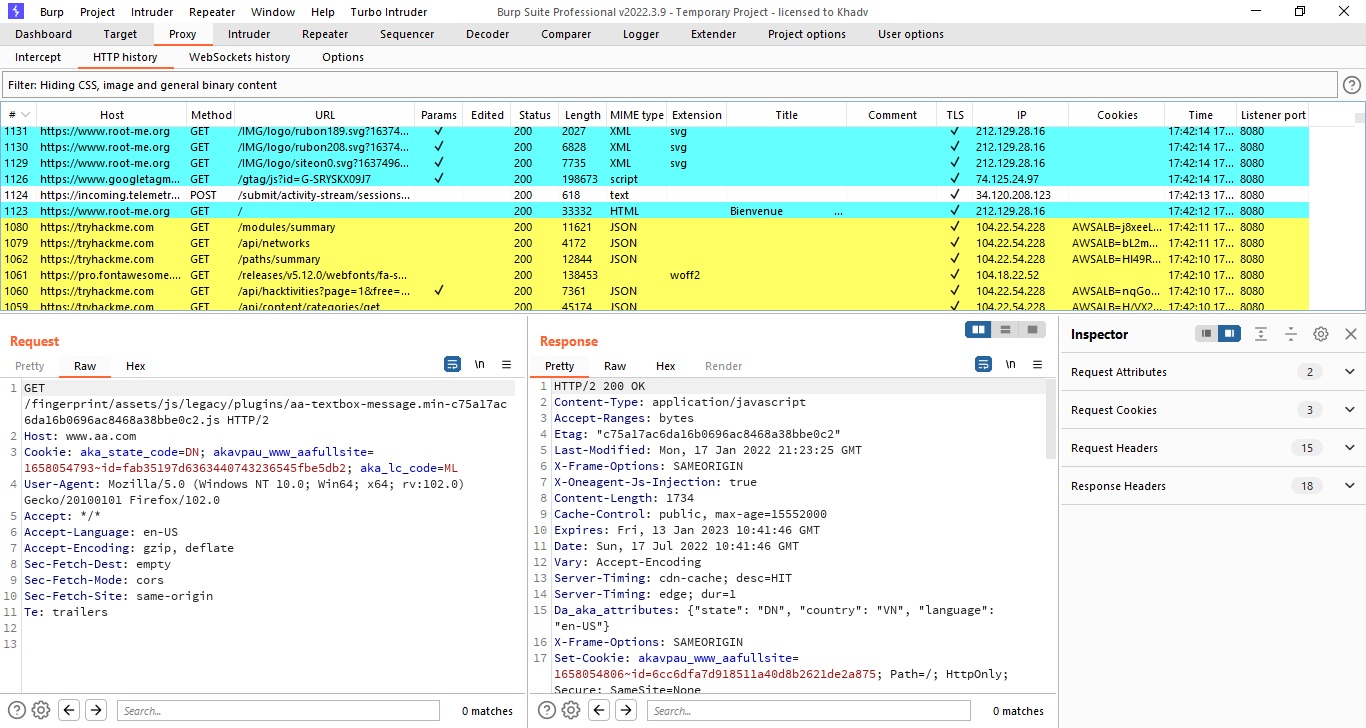This screenshot has height=728, width=1366.
Task: Collapse all Inspector sections
Action: point(1291,334)
